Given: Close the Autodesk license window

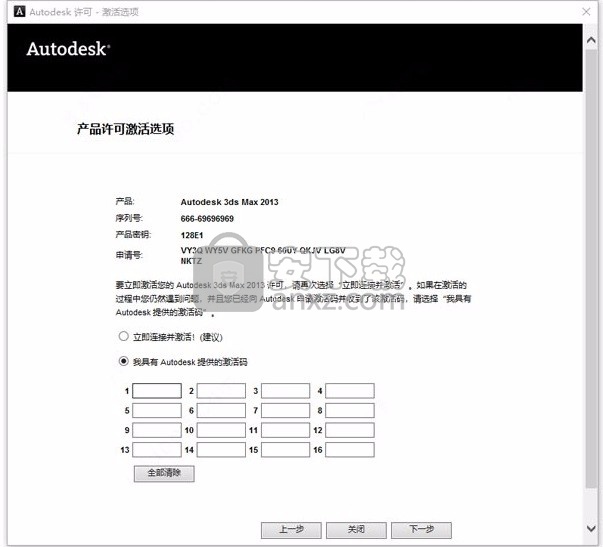Looking at the screenshot, I should pyautogui.click(x=586, y=12).
